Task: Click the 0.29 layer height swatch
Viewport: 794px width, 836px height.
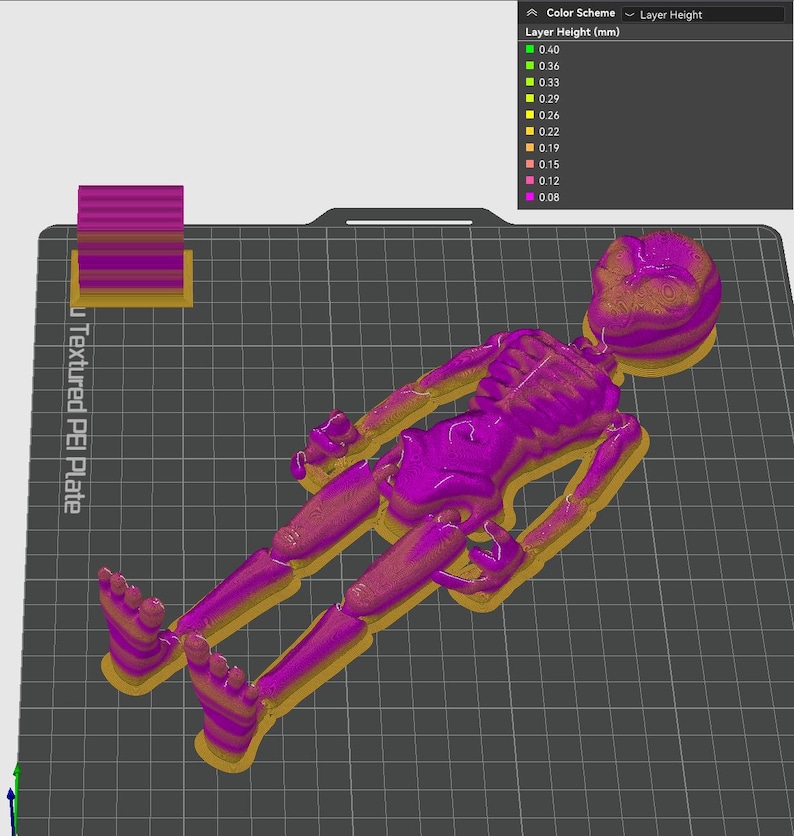Action: pyautogui.click(x=530, y=98)
